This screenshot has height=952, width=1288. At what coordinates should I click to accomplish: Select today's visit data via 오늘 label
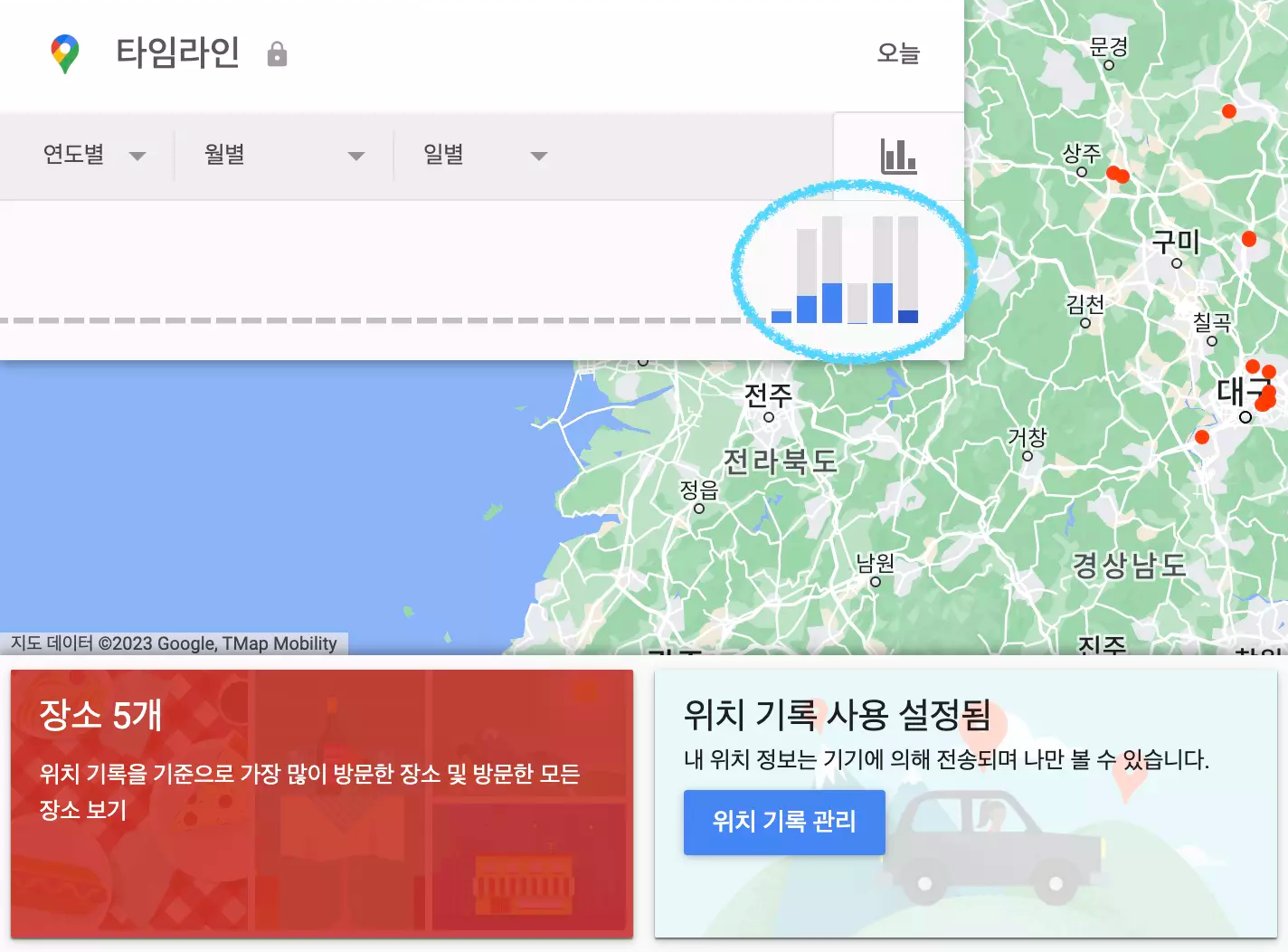click(898, 54)
